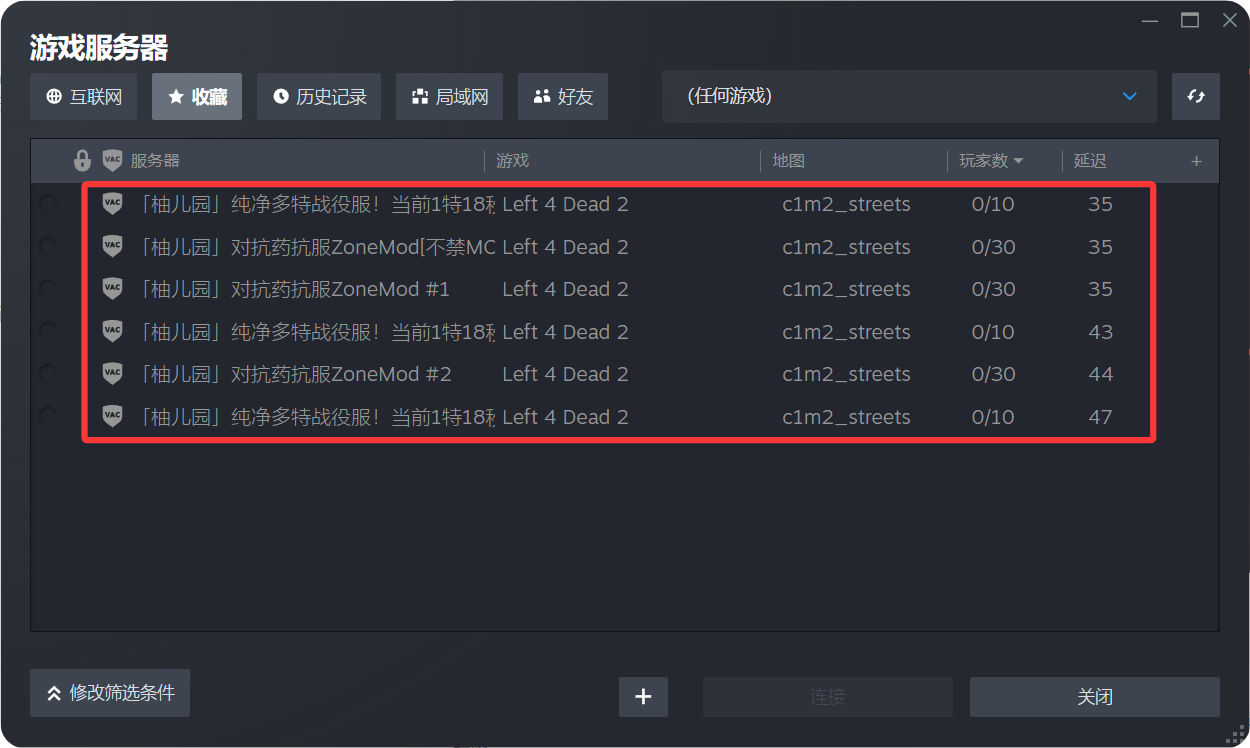Open the 好友 friends tab
The image size is (1250, 748).
pyautogui.click(x=563, y=96)
